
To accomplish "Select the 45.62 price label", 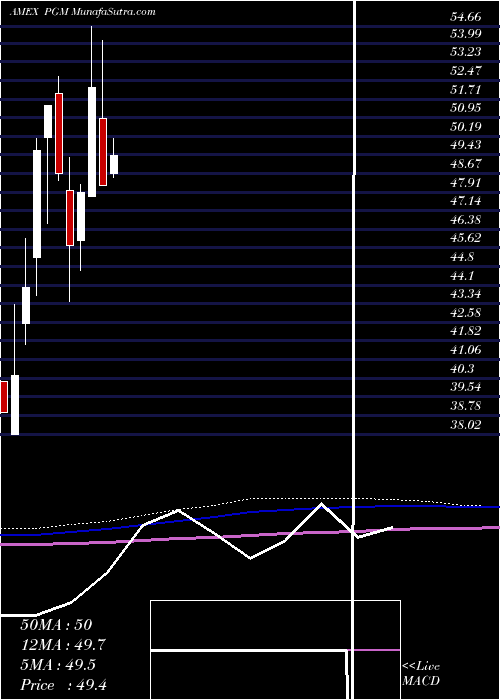I will [466, 238].
